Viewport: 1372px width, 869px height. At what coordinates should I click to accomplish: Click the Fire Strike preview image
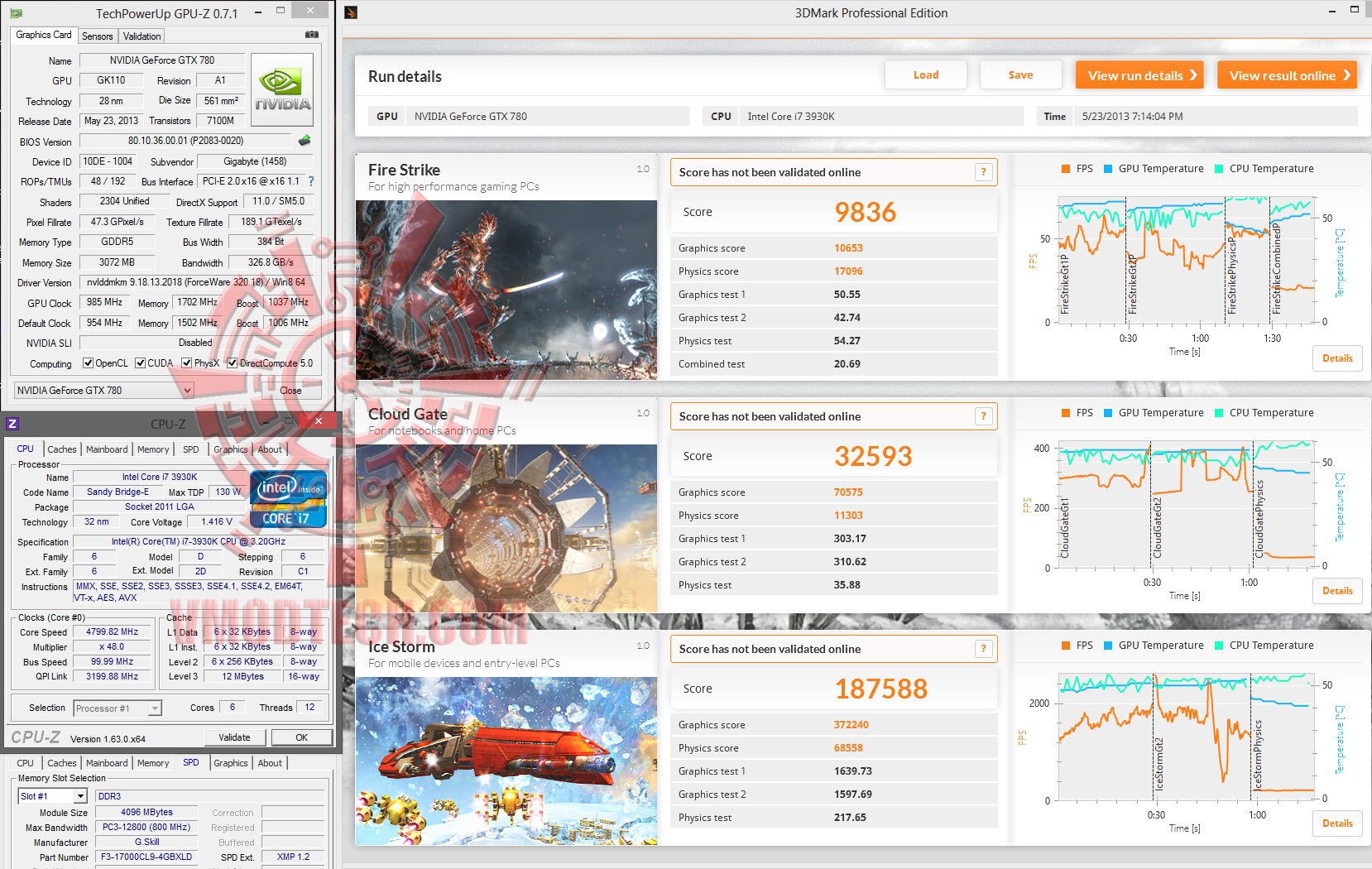point(506,290)
